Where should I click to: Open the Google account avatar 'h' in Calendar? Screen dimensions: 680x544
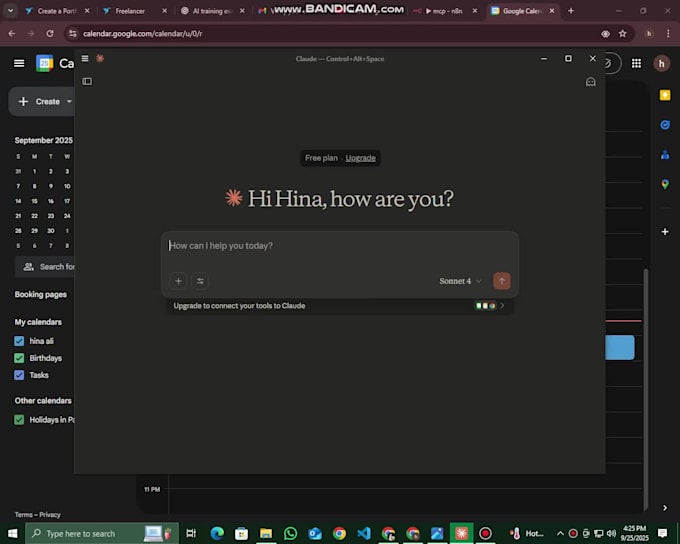662,64
